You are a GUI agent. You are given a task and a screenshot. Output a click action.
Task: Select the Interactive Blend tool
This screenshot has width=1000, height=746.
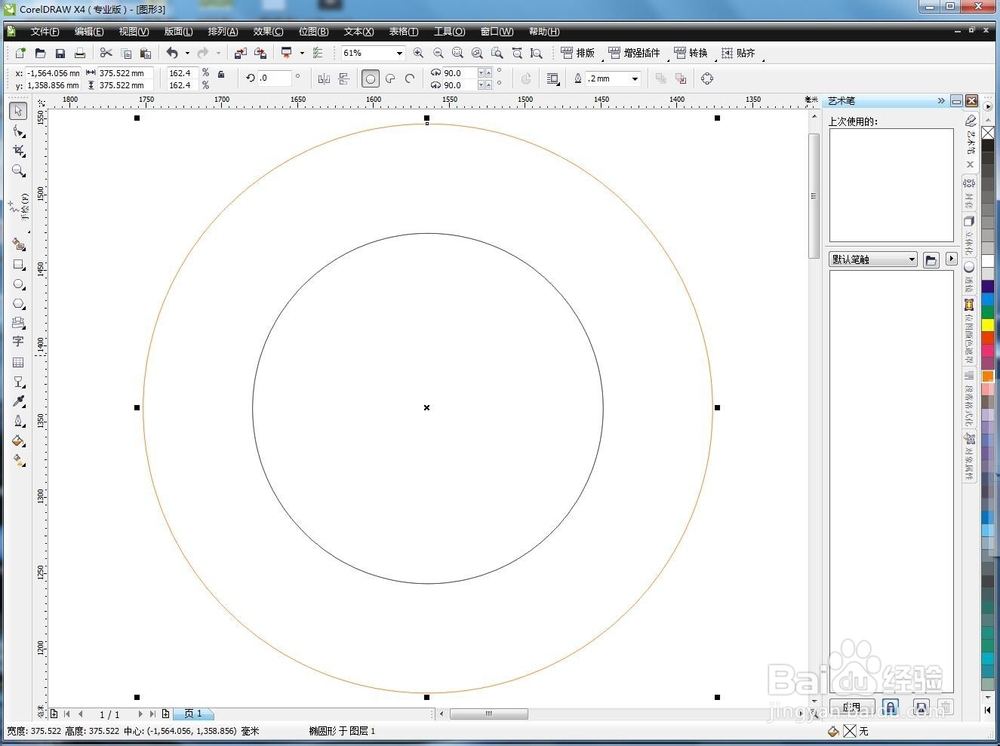click(x=18, y=382)
